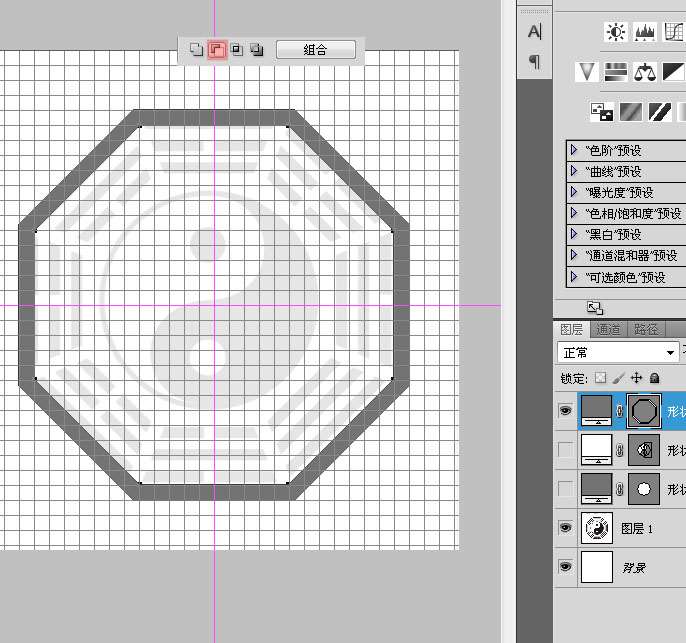Open the Paragraph panel icon
The width and height of the screenshot is (686, 643).
click(x=535, y=62)
